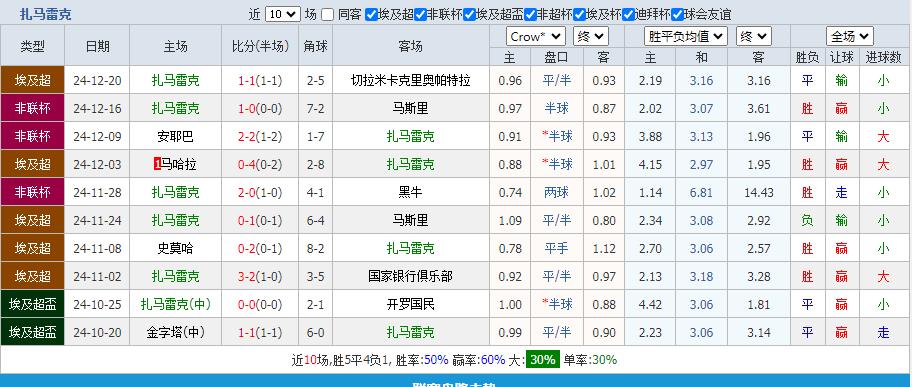Open the 终 dropdown beside 胜平负均值
The height and width of the screenshot is (387, 912).
[753, 37]
